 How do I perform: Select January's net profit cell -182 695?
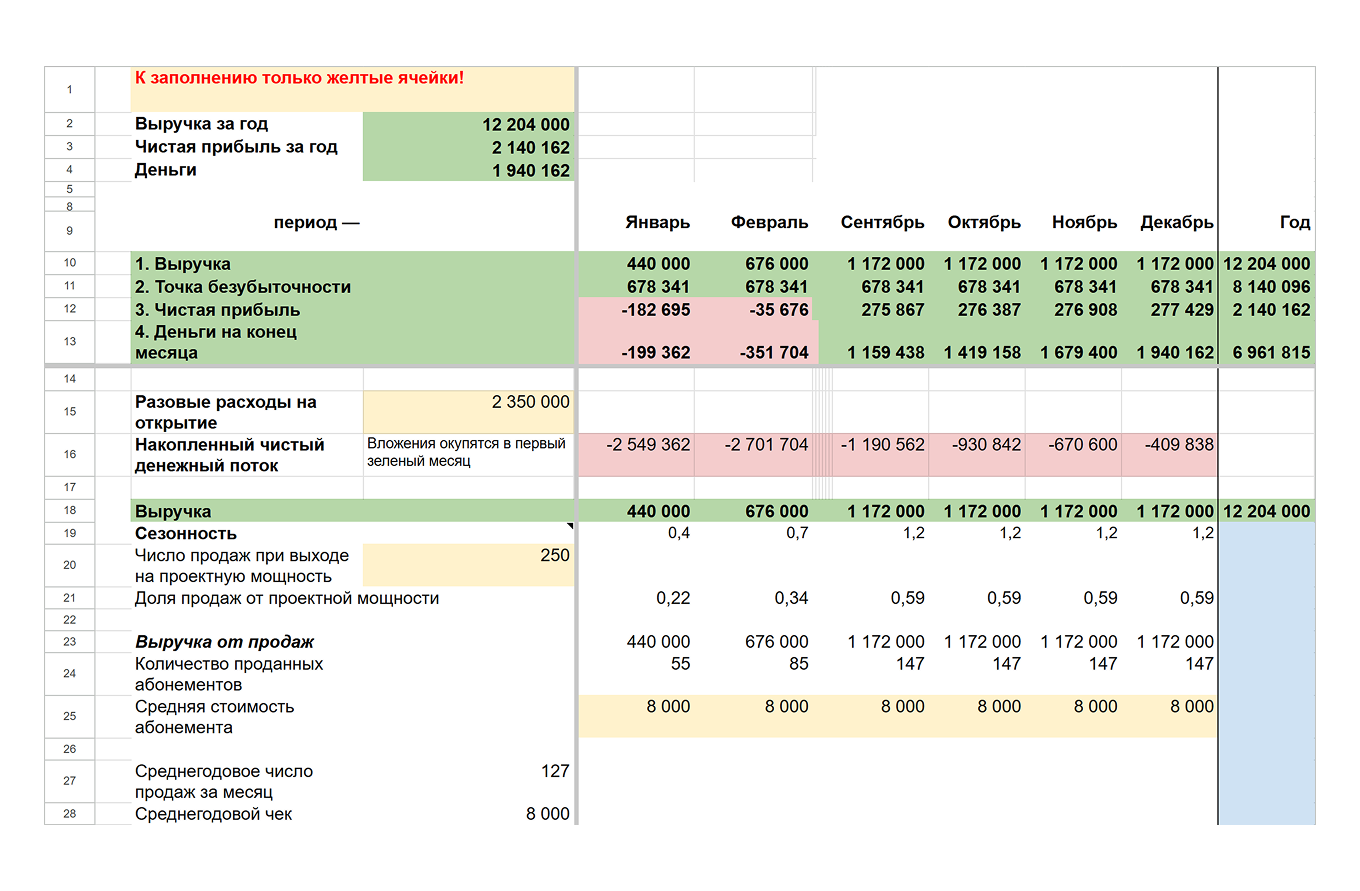click(x=636, y=310)
